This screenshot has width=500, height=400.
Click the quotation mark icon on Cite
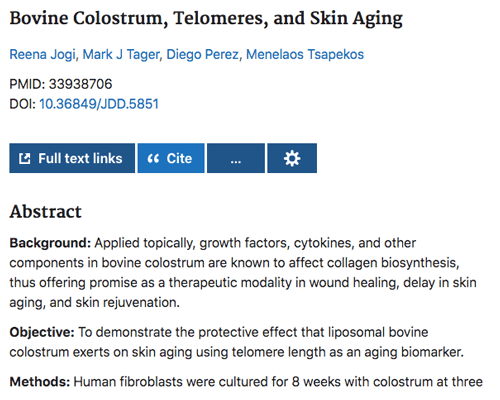(x=153, y=158)
